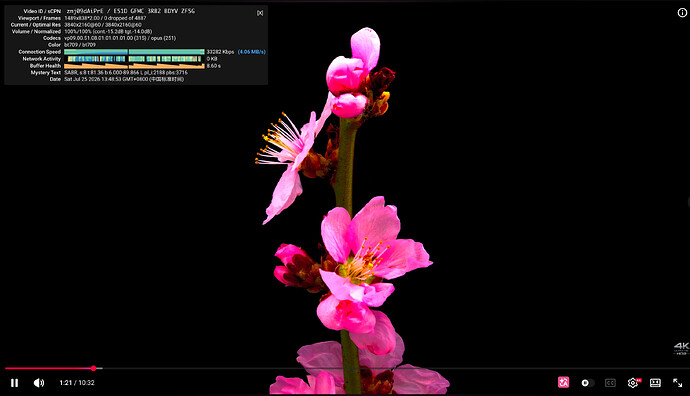The width and height of the screenshot is (690, 396).
Task: Click the Viewport / Frames dropped value
Action: point(105,18)
